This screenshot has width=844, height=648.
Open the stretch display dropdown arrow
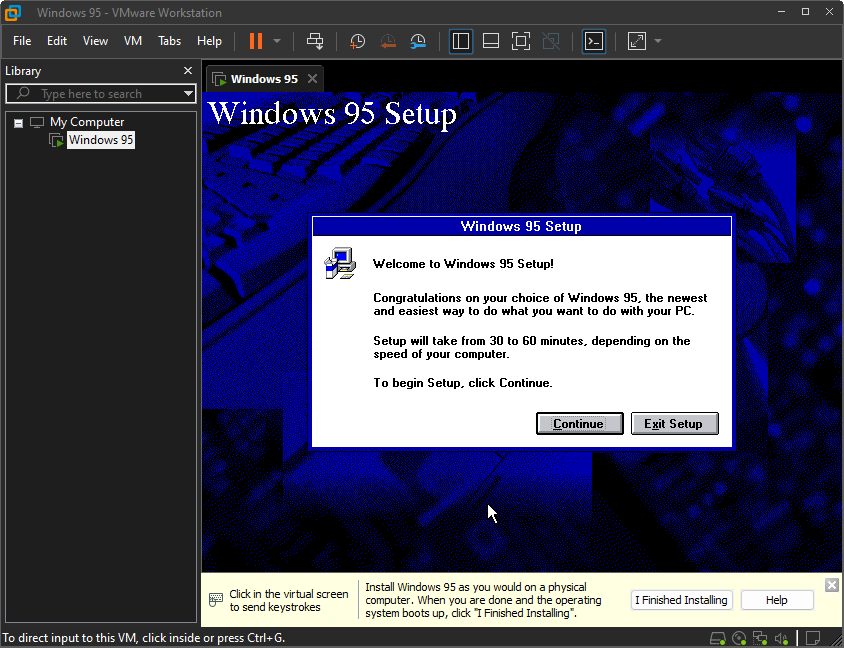click(658, 41)
